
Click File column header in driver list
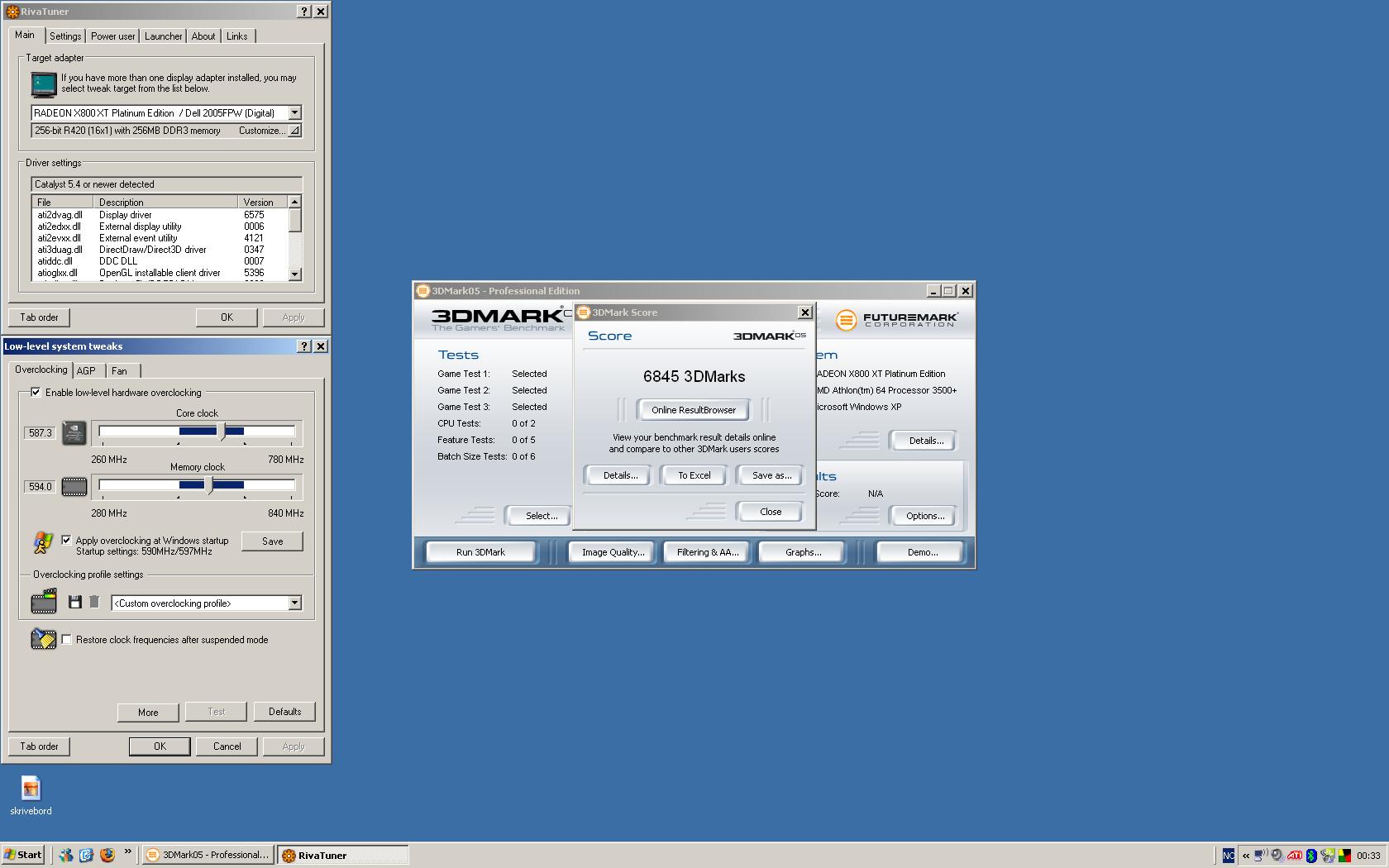point(64,202)
